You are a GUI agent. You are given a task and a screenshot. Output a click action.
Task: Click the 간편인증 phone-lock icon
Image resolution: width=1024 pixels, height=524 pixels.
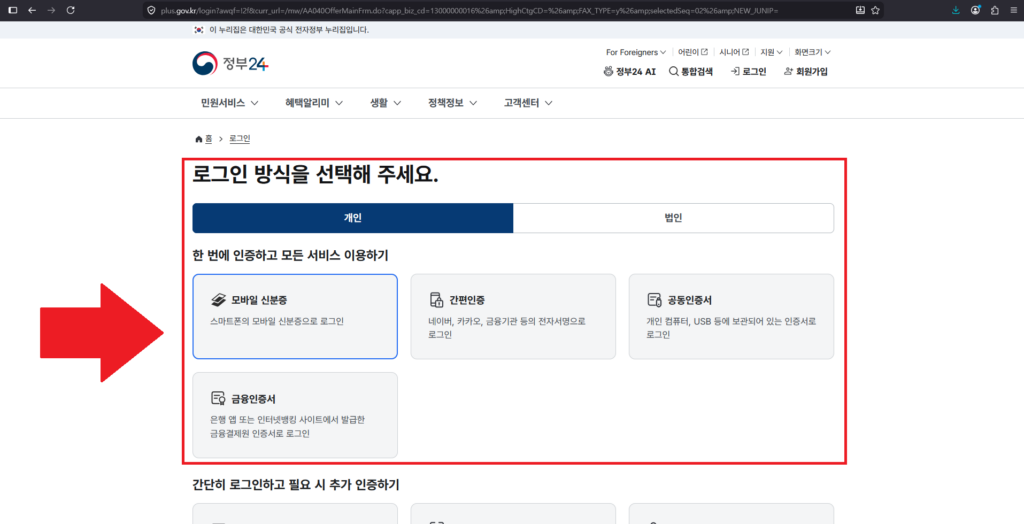[436, 301]
